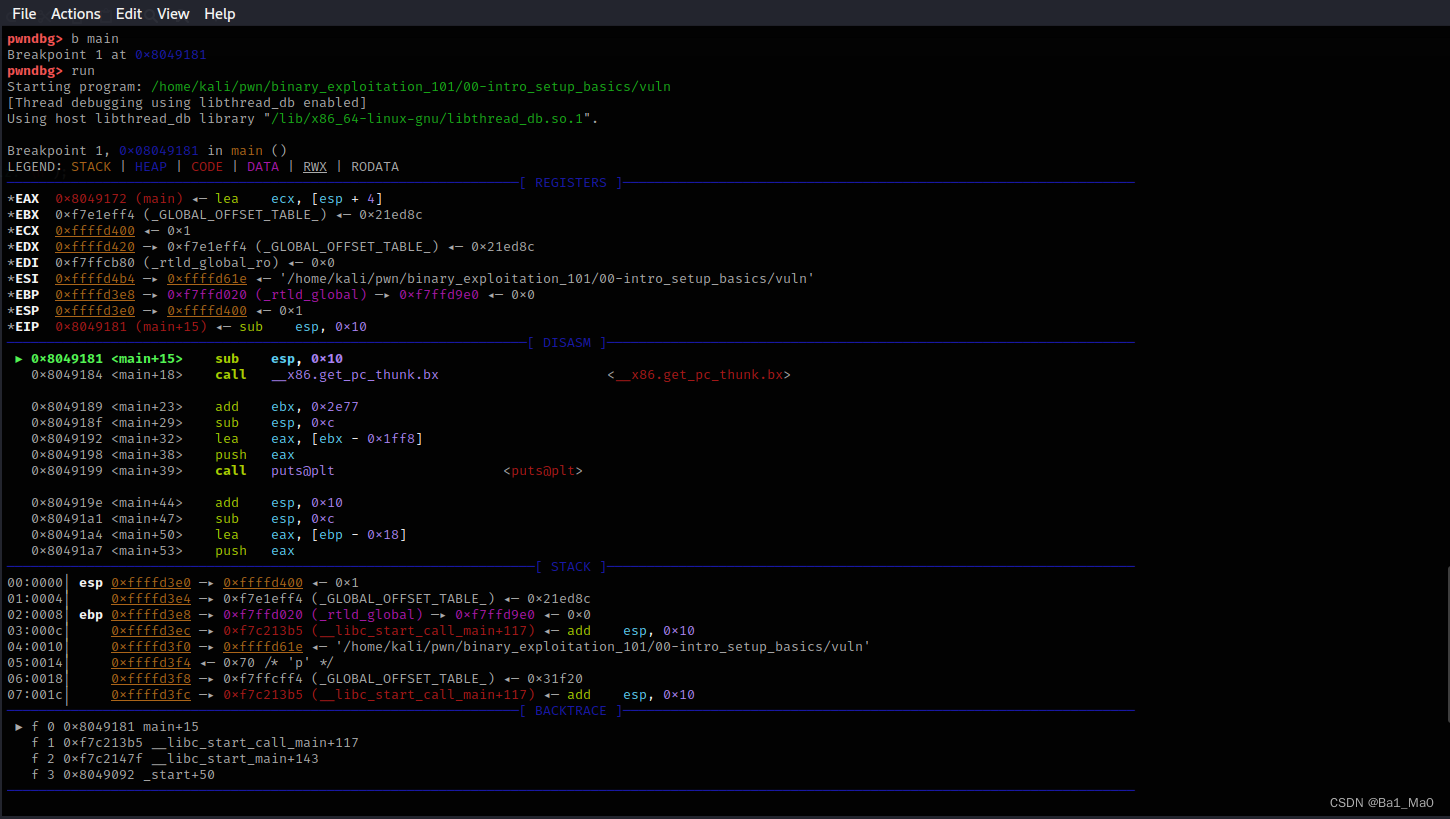Click the *EDI register name
Viewport: 1450px width, 819px height.
click(x=23, y=263)
